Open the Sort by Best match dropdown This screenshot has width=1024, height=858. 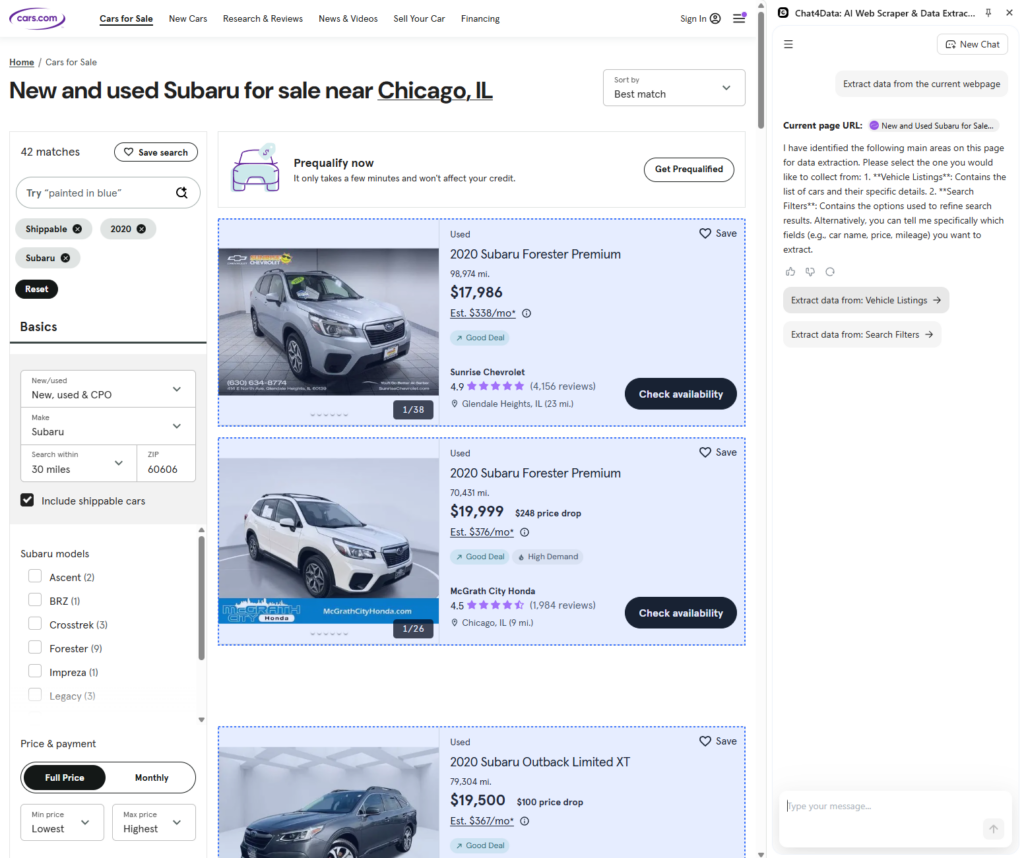pos(674,88)
